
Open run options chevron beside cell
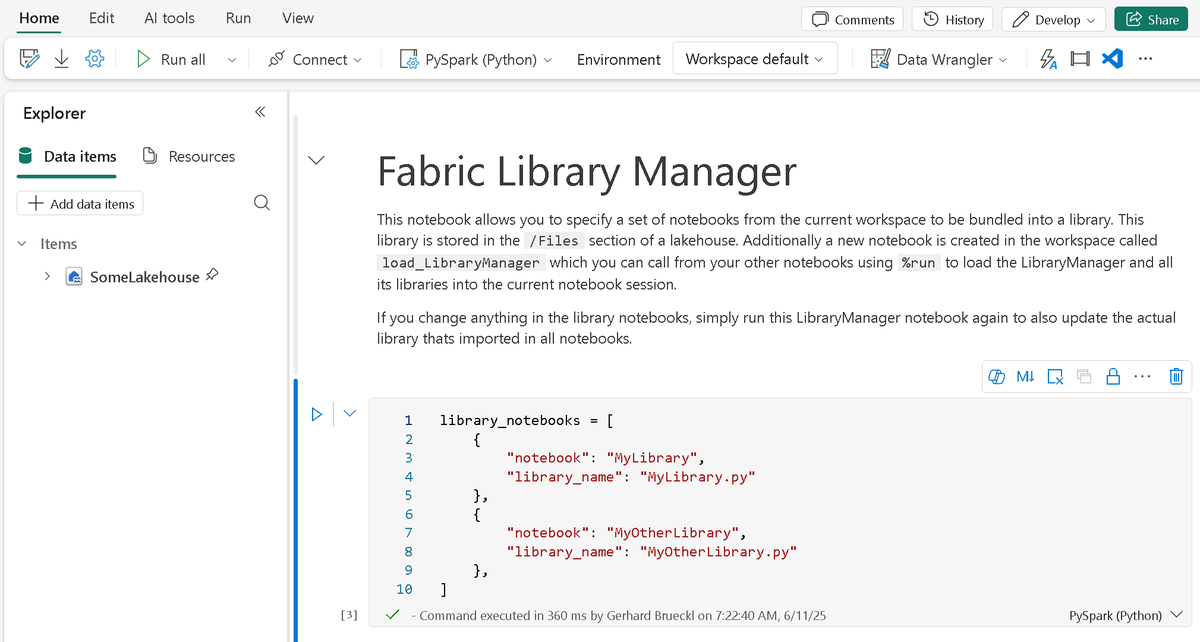(350, 413)
